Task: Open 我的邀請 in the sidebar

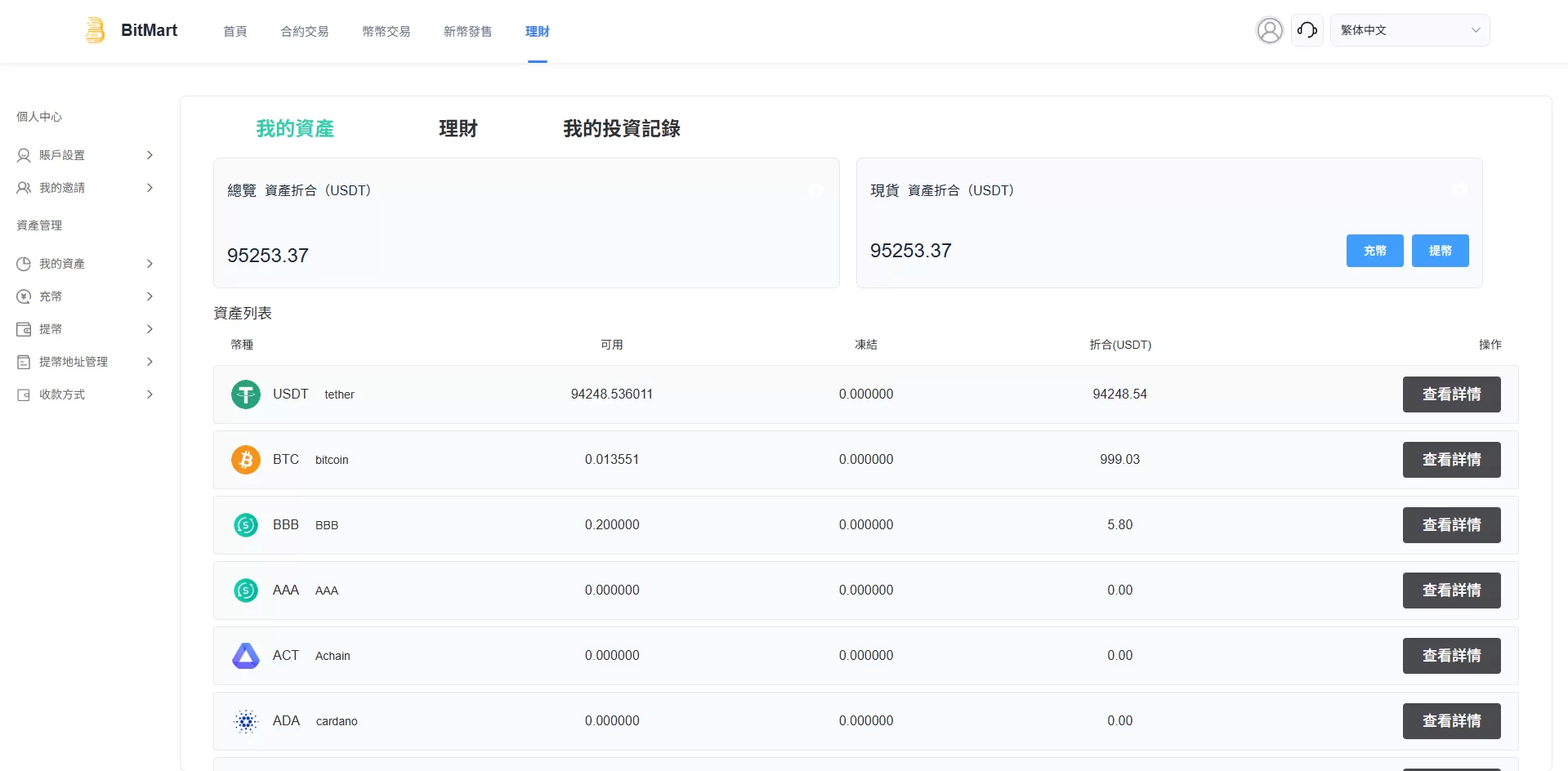Action: (85, 188)
